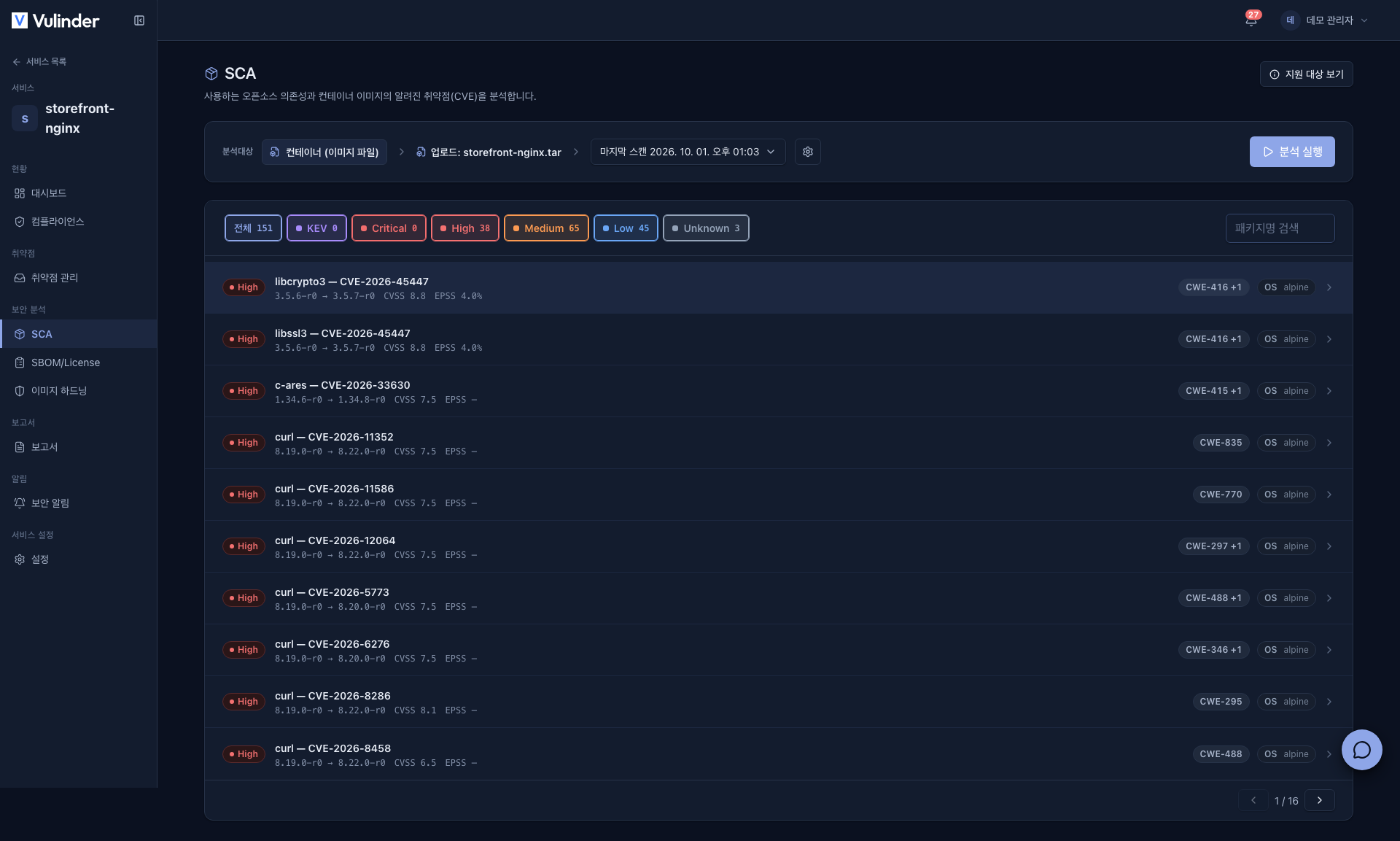This screenshot has width=1400, height=841.
Task: Click 업로드: storefront-nginx.tar breadcrumb
Action: click(x=489, y=152)
